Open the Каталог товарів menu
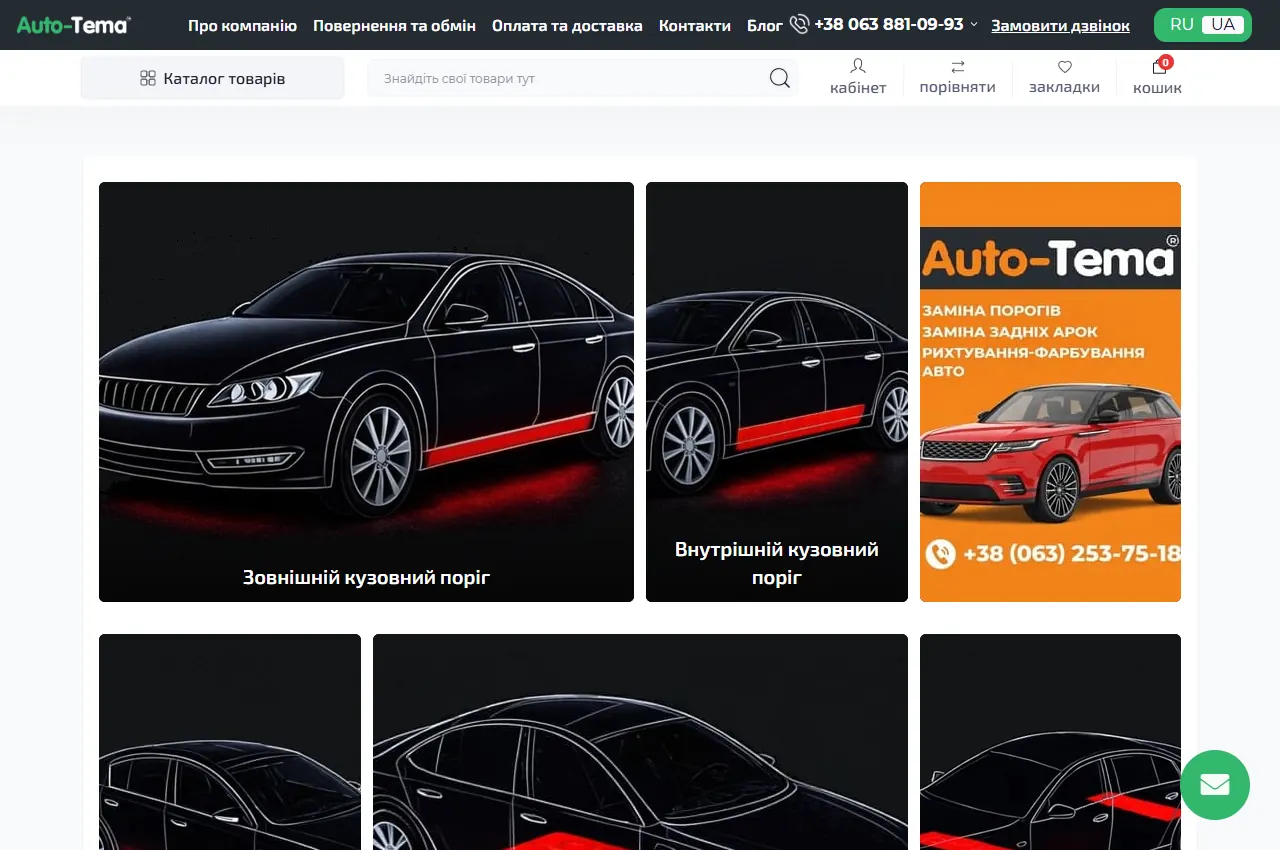Image resolution: width=1280 pixels, height=850 pixels. 212,78
